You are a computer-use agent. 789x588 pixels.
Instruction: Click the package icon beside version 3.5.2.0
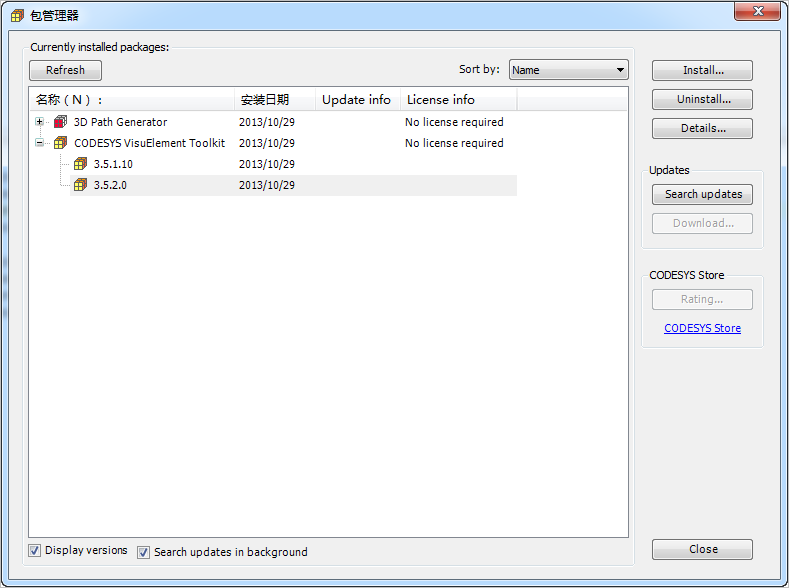(81, 185)
